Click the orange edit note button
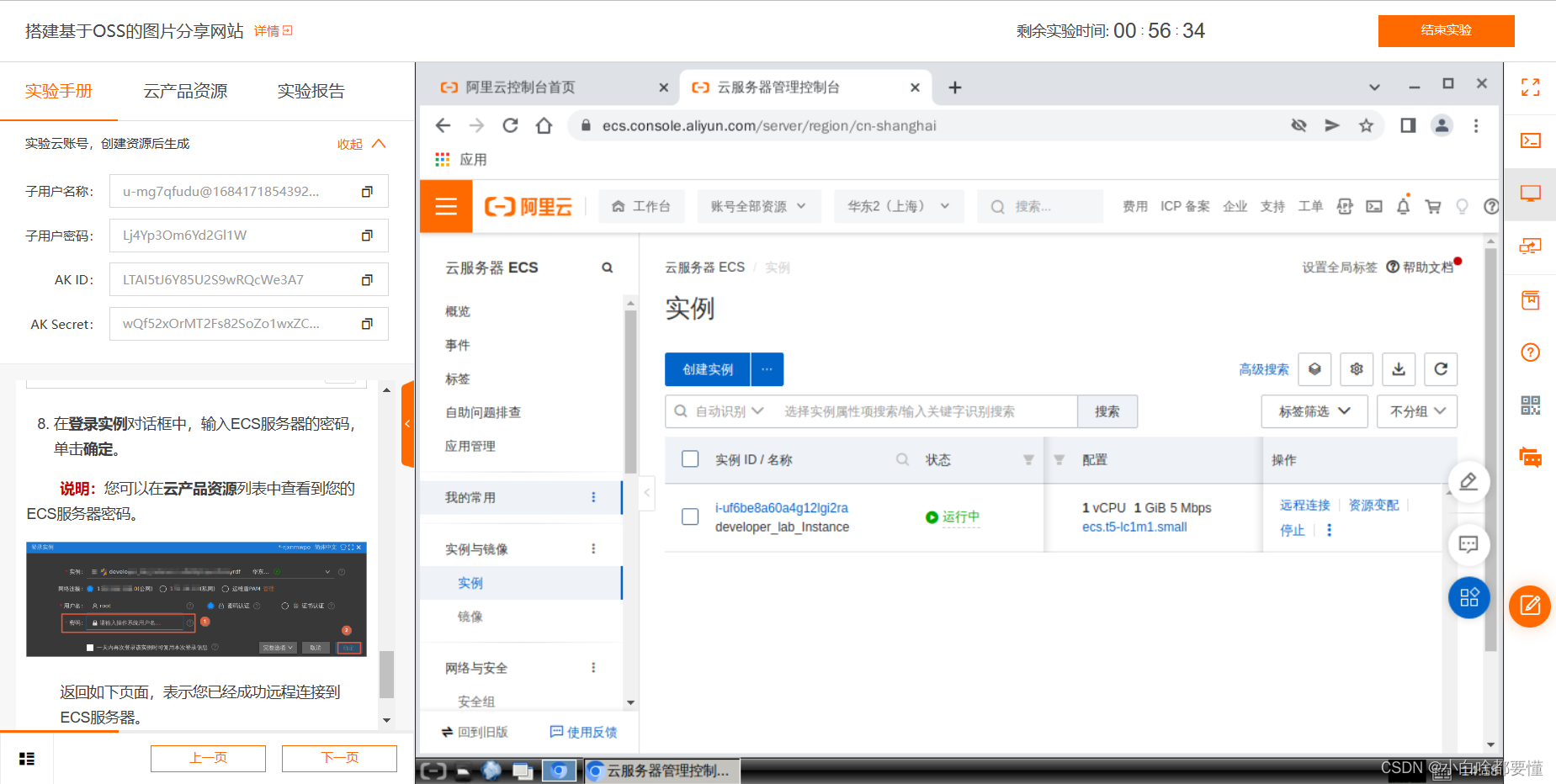The height and width of the screenshot is (784, 1556). point(1530,606)
